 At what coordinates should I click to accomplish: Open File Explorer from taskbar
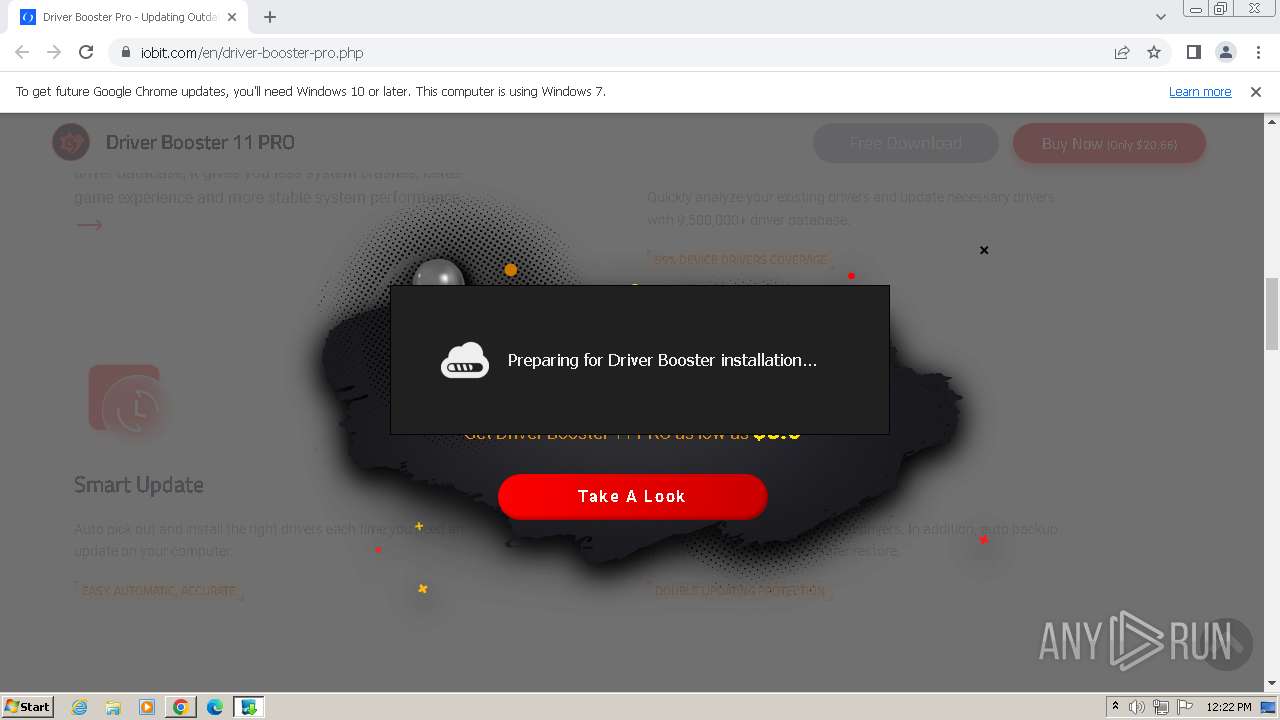tap(113, 707)
